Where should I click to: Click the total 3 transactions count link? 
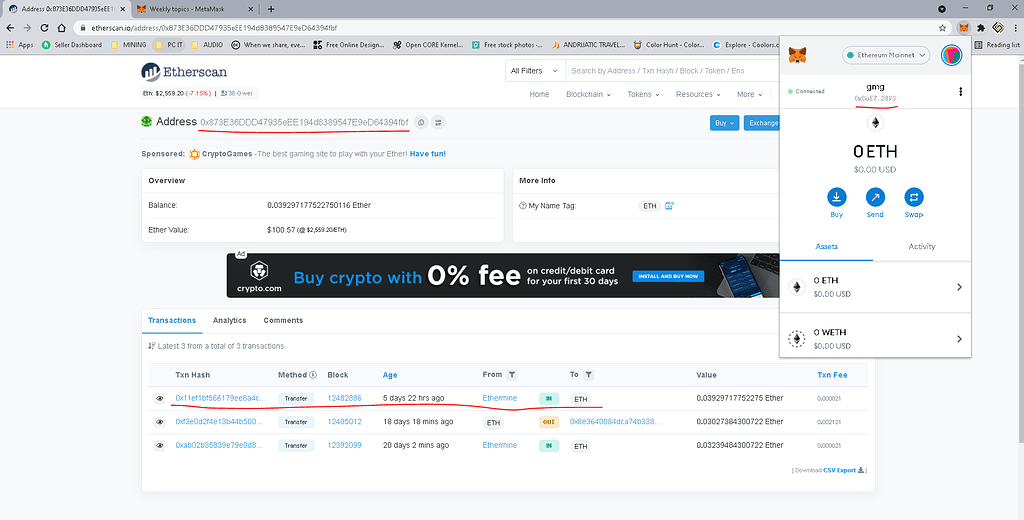pyautogui.click(x=238, y=346)
